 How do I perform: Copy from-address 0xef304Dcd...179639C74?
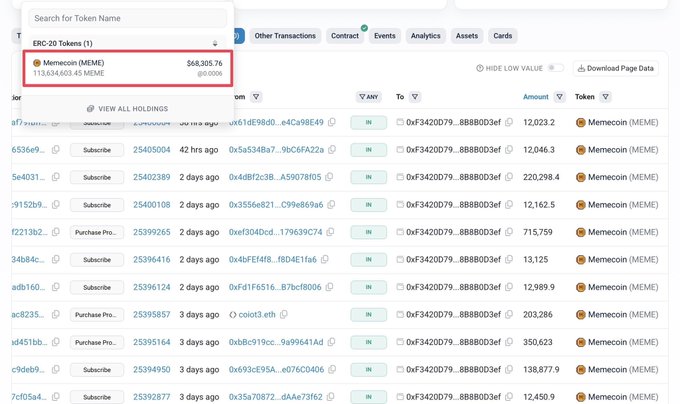coord(330,232)
